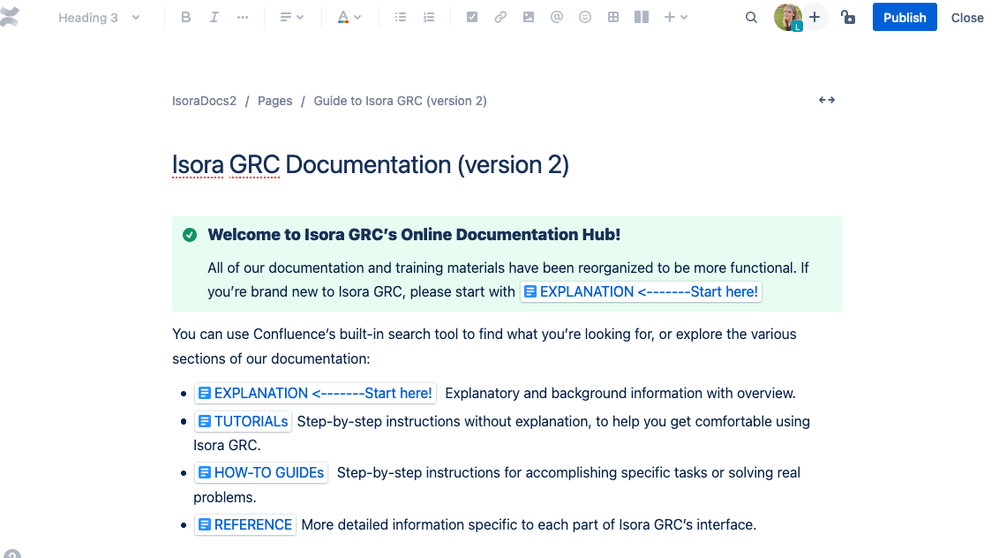
Task: Publish the page
Action: 904,17
